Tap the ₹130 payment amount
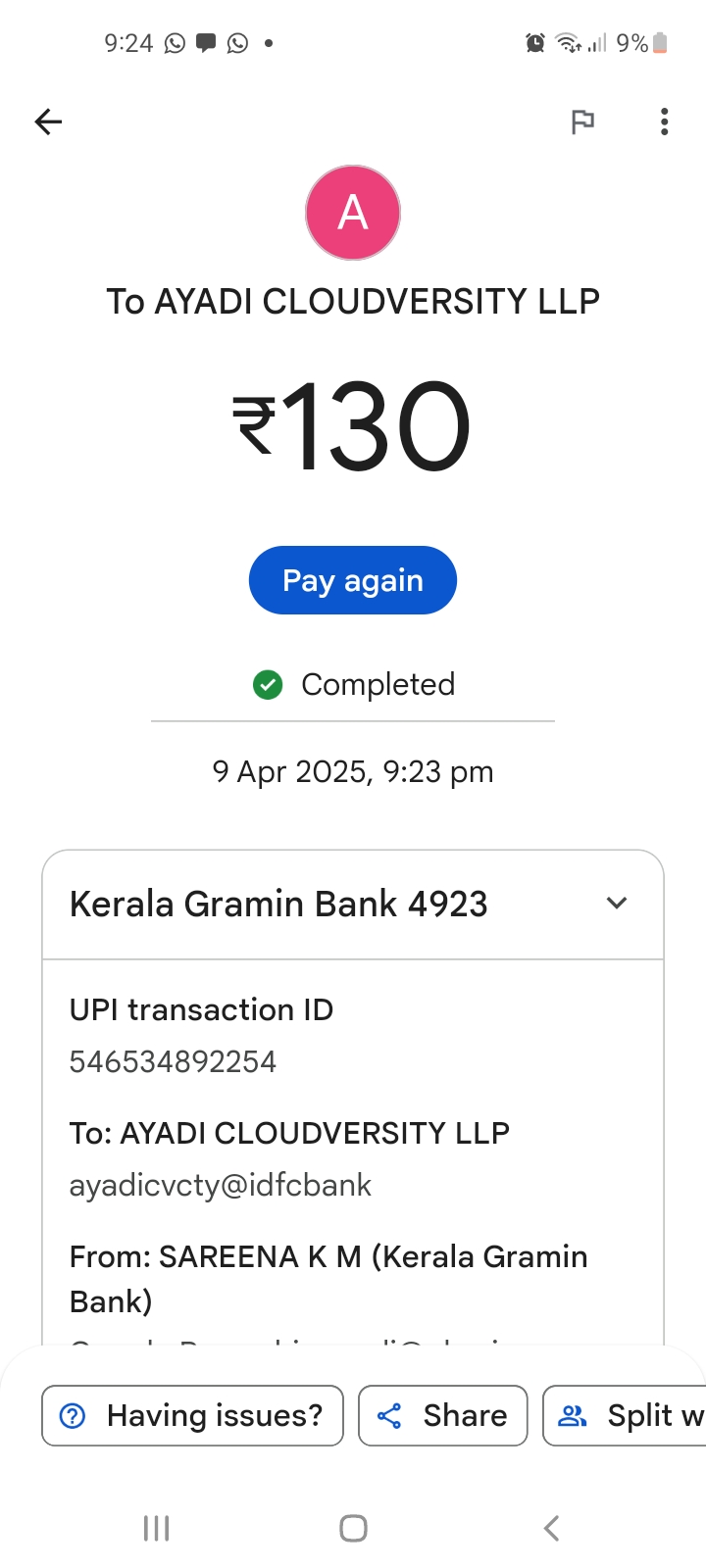The width and height of the screenshot is (706, 1568). click(353, 426)
